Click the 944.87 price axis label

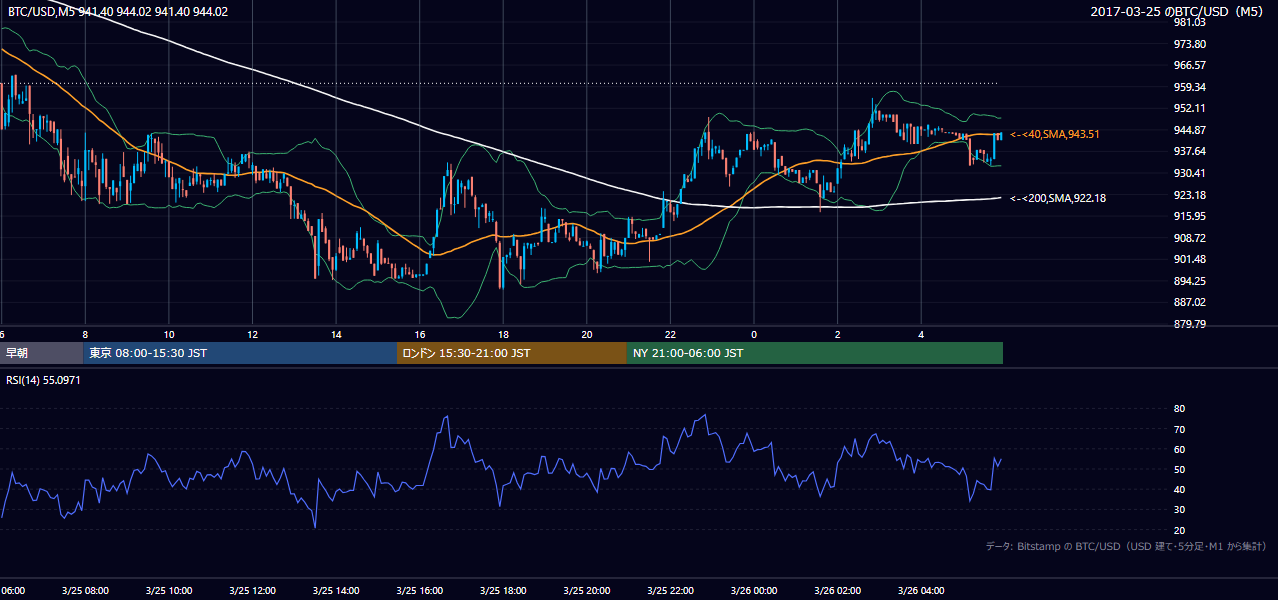(x=1189, y=130)
